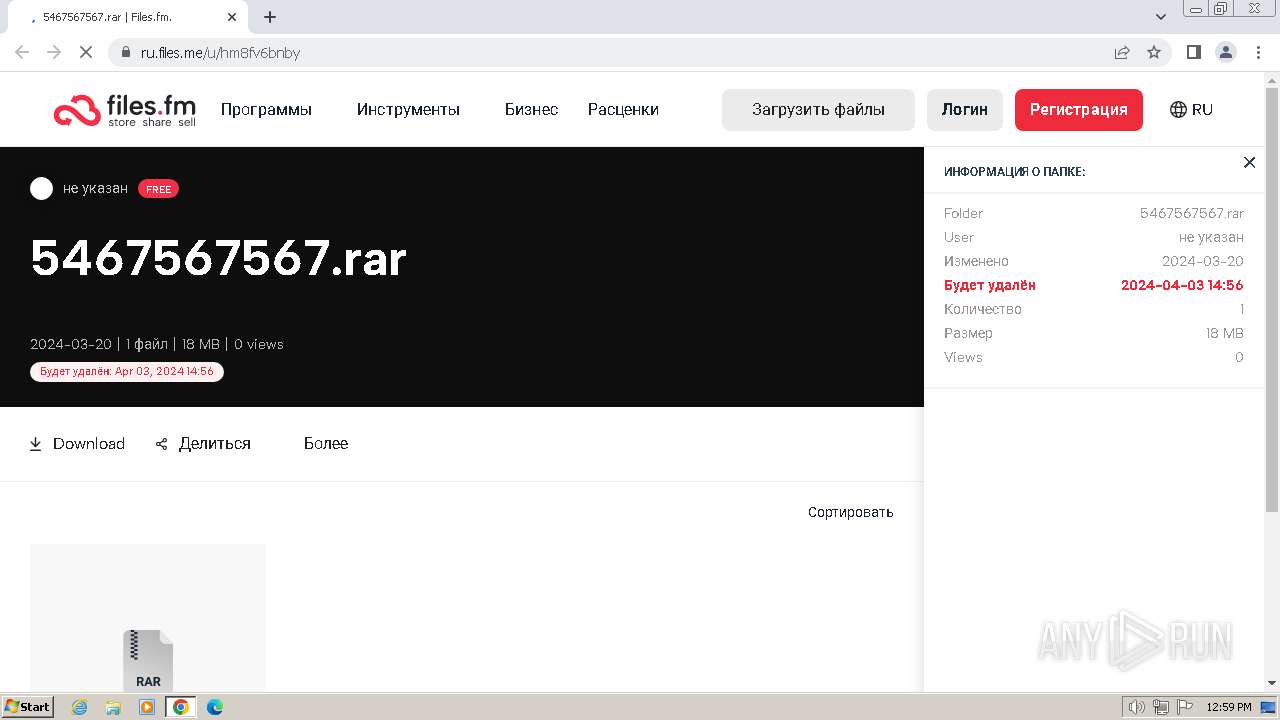Click action center flag tray icon
Viewport: 1280px width, 720px height.
[x=1185, y=707]
